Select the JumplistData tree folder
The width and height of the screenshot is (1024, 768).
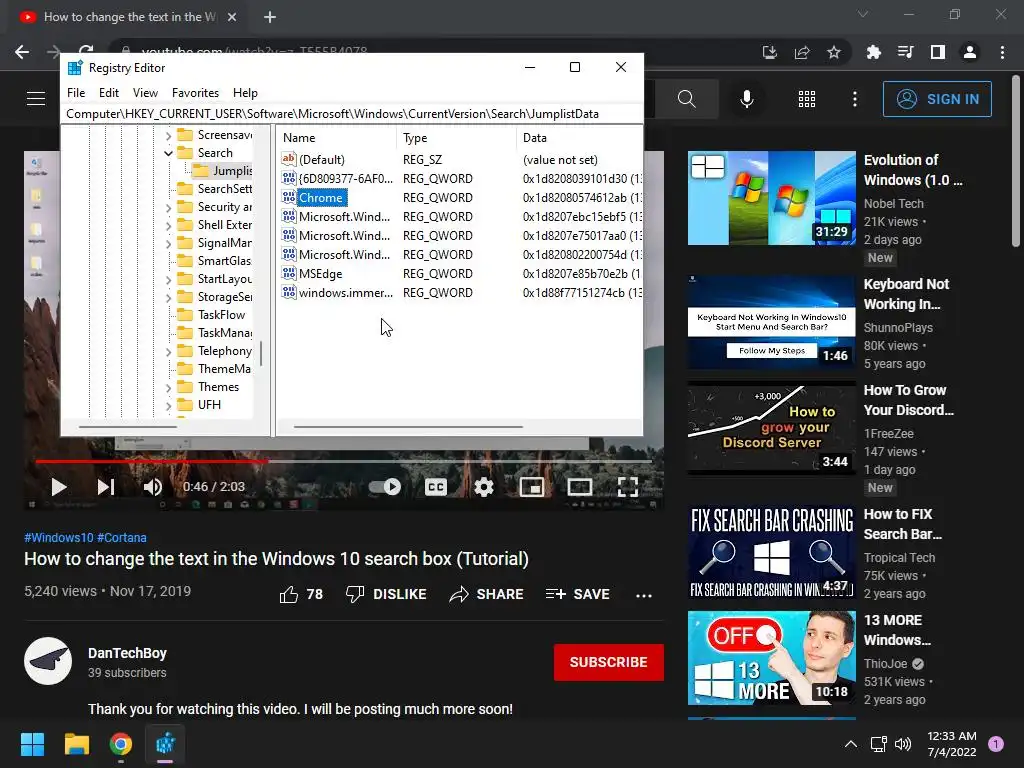click(223, 170)
